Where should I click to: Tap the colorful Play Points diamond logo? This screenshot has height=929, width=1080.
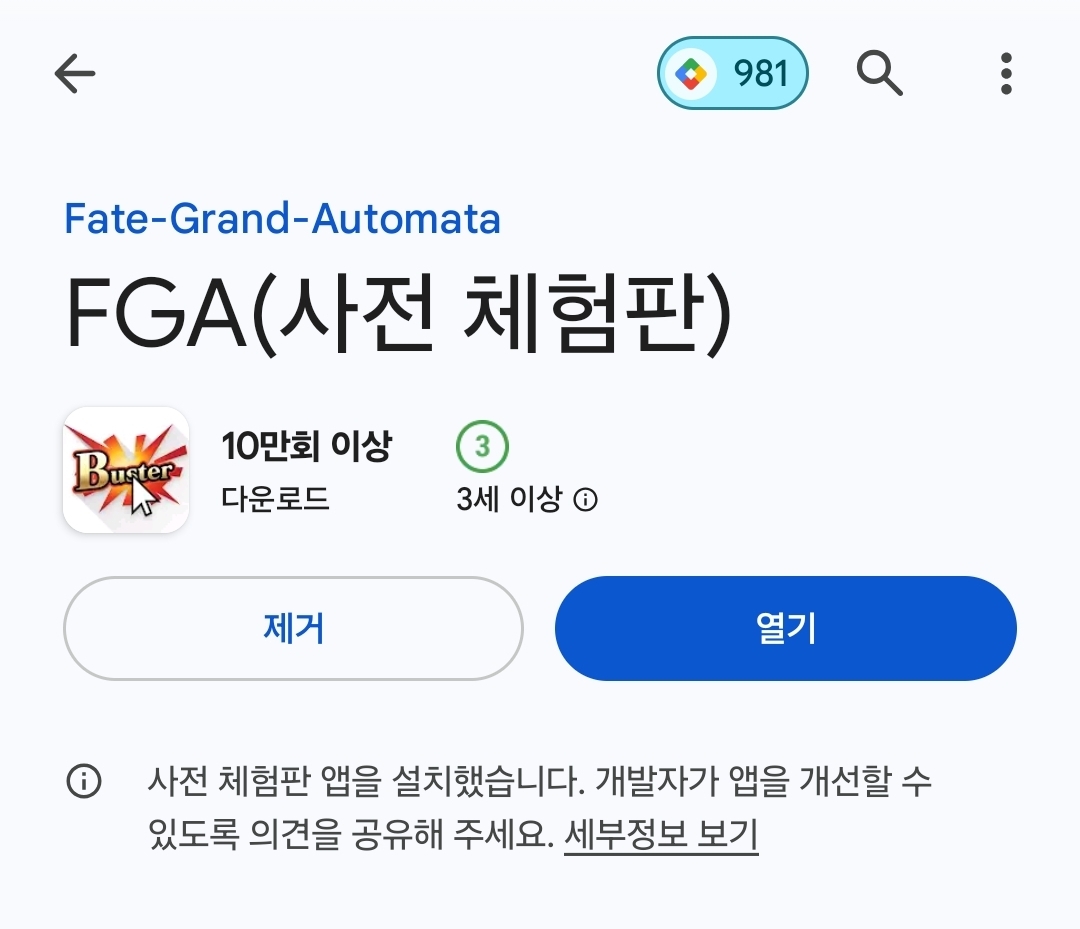pyautogui.click(x=690, y=73)
